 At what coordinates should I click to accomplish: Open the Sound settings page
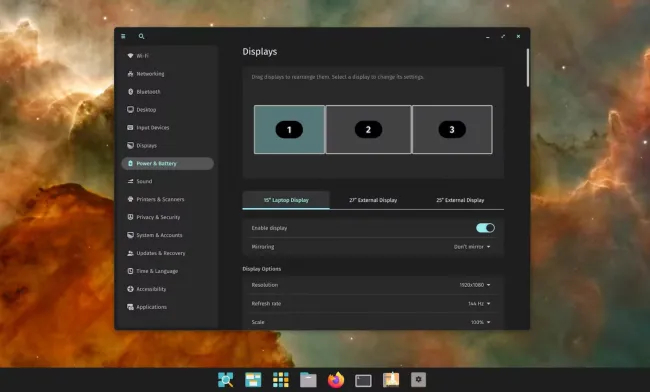(x=167, y=181)
